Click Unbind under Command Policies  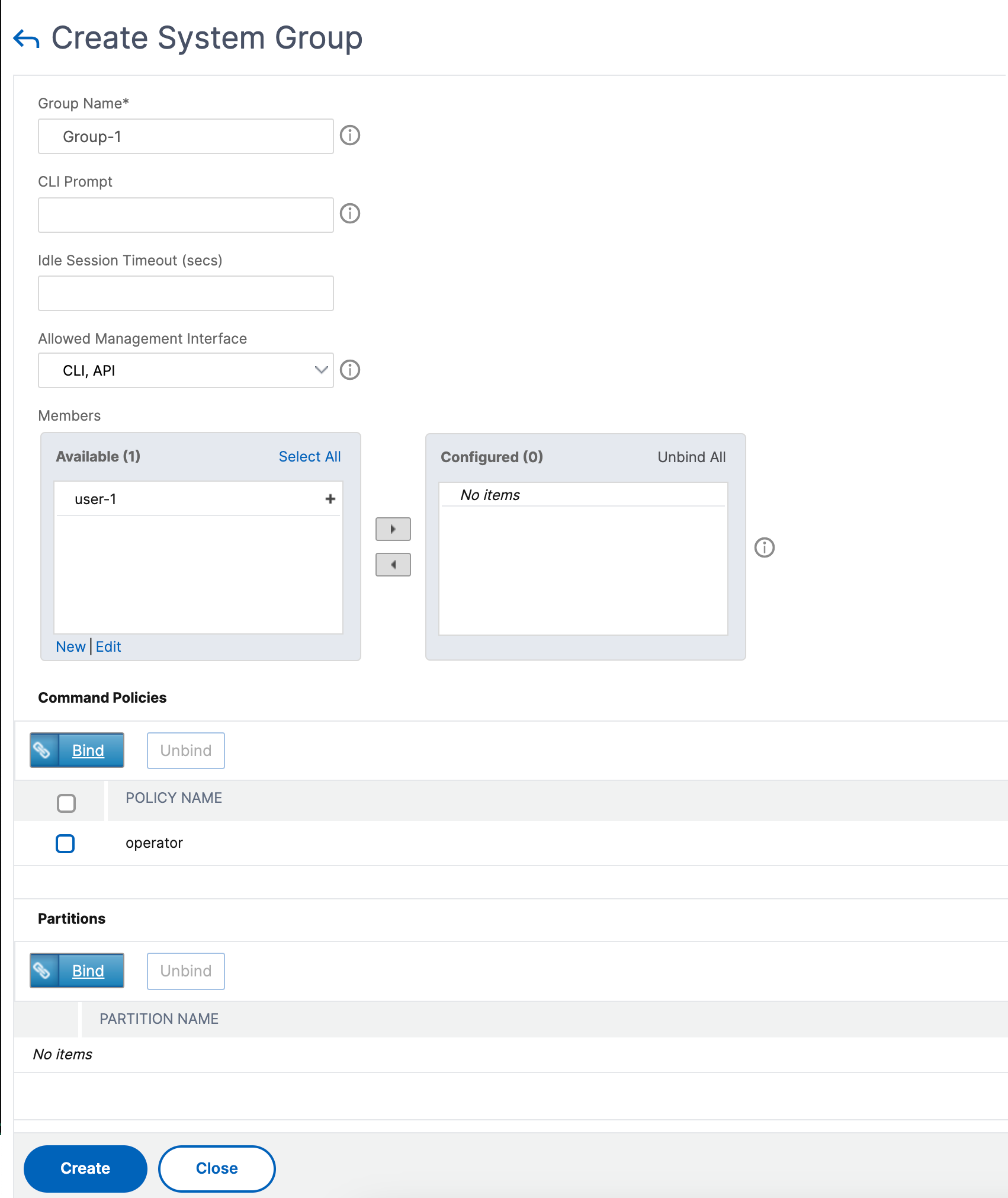coord(186,751)
